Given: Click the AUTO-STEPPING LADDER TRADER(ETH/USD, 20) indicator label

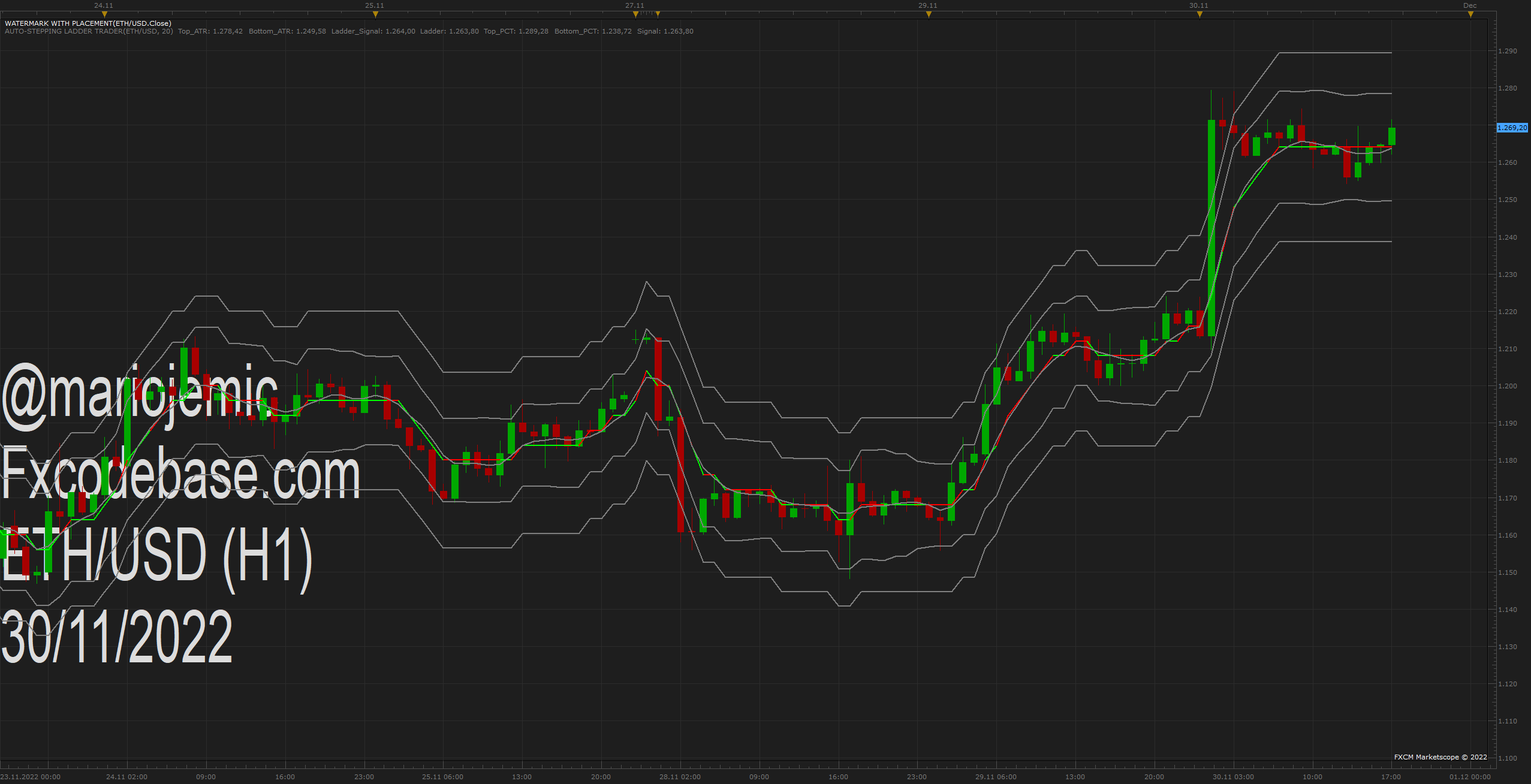Looking at the screenshot, I should (x=89, y=31).
